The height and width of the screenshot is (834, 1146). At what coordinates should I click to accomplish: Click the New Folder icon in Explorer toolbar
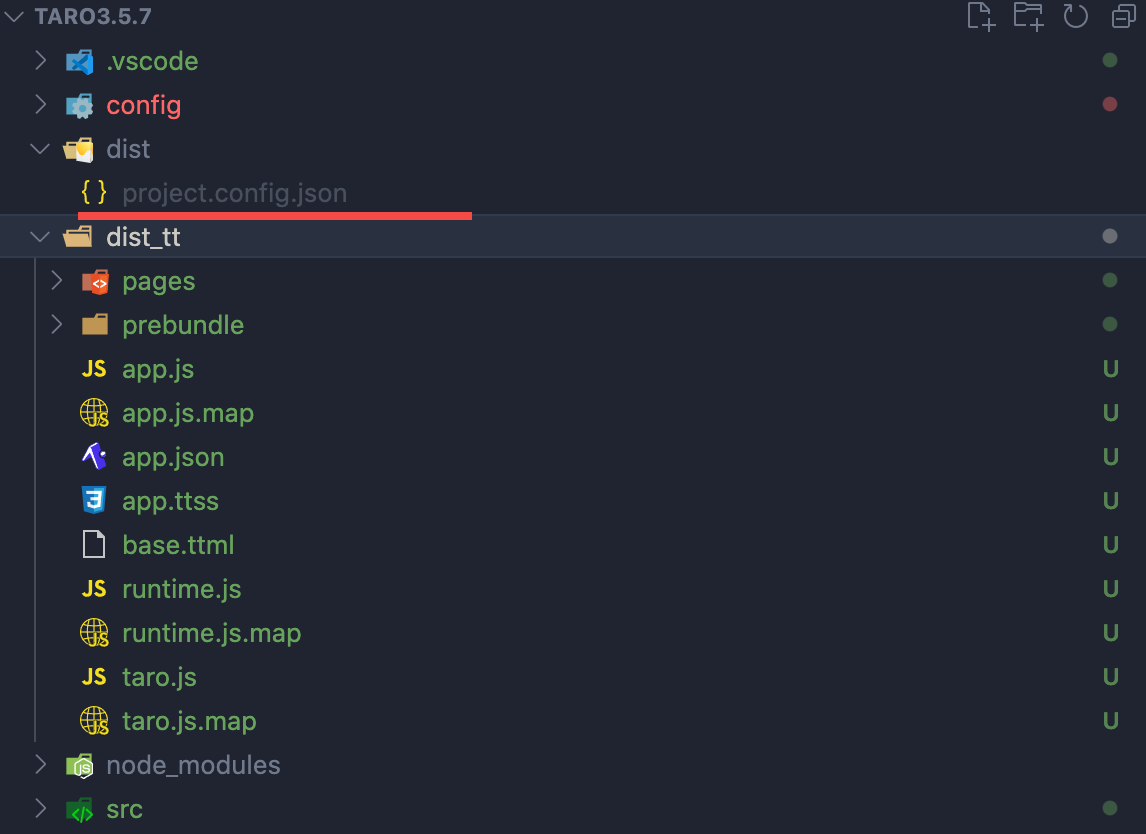pyautogui.click(x=1028, y=16)
